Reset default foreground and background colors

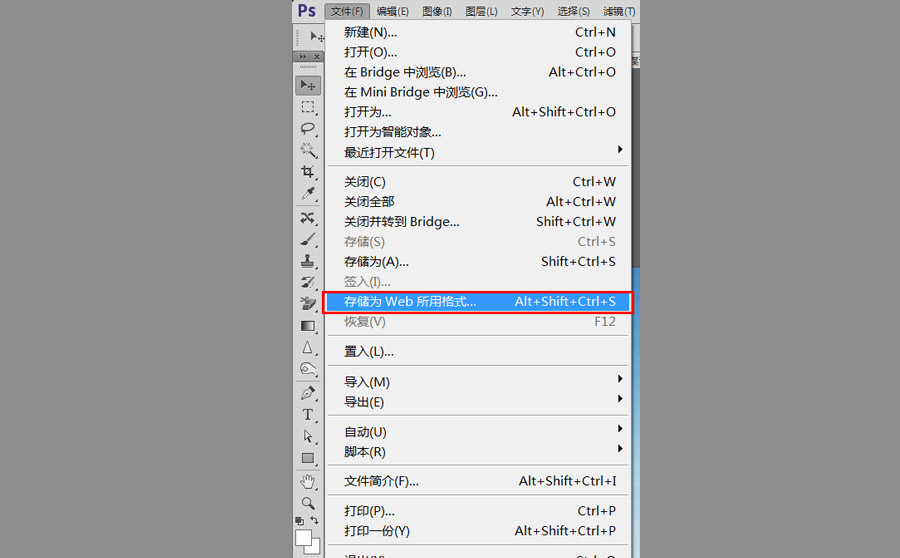coord(300,521)
